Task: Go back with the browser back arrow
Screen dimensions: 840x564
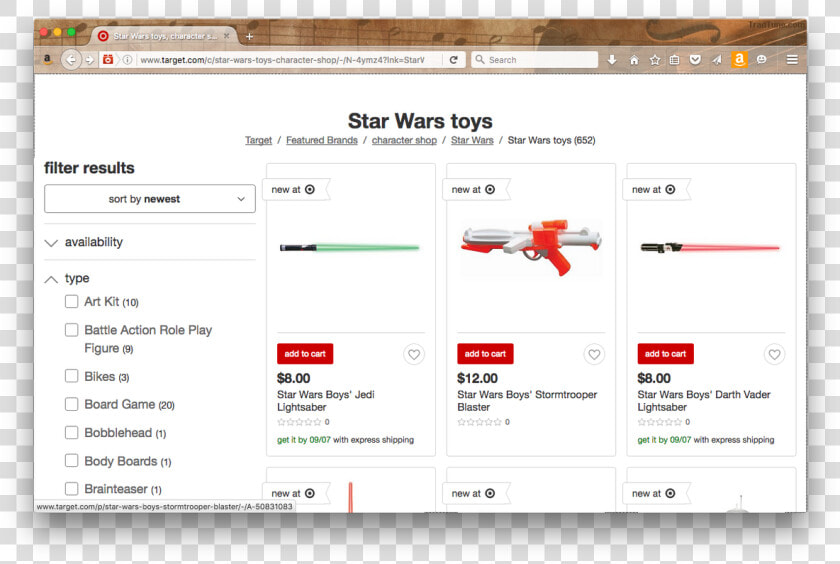Action: pos(71,59)
